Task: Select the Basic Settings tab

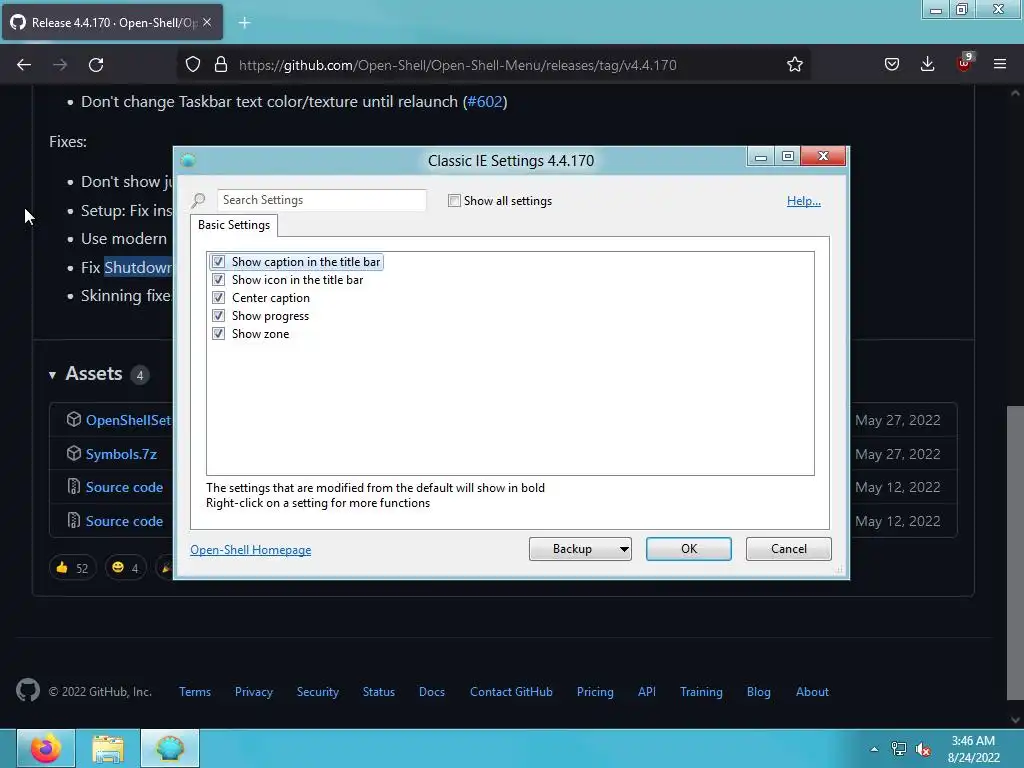Action: (x=234, y=225)
